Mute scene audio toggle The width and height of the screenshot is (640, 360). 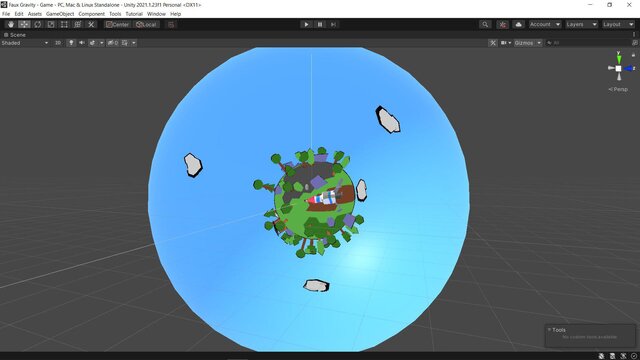[x=82, y=43]
